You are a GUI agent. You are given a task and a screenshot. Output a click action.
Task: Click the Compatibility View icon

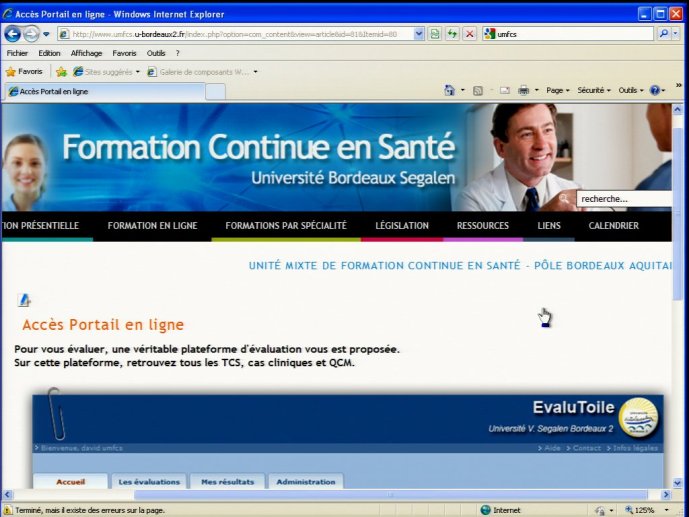click(x=435, y=34)
